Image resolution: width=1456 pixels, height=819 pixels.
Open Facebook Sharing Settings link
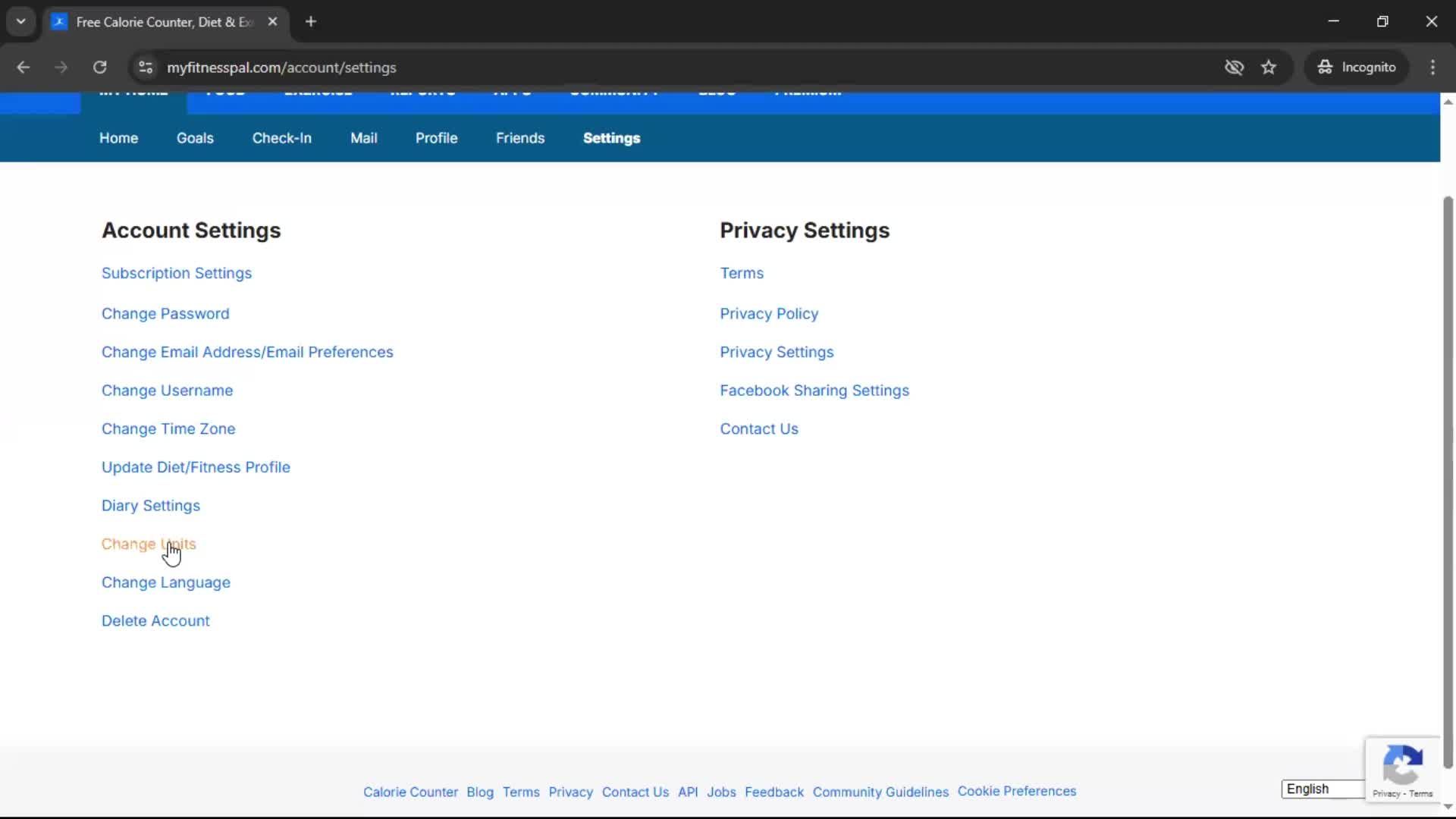pos(814,391)
